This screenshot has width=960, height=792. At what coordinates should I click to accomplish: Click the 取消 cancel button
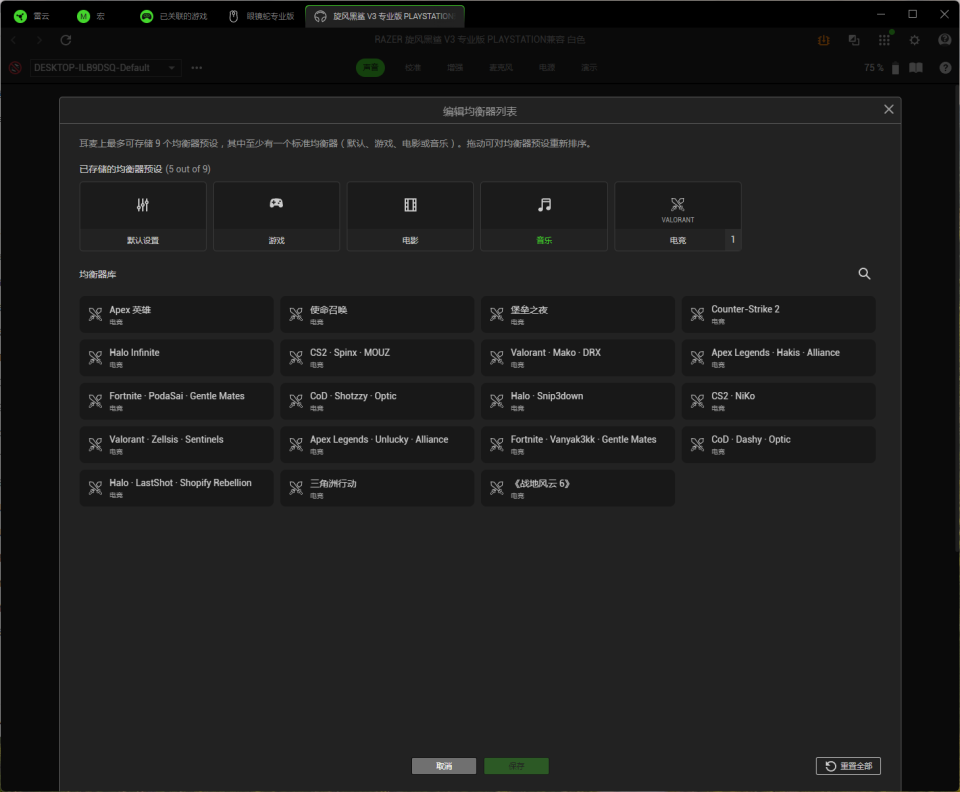click(444, 766)
